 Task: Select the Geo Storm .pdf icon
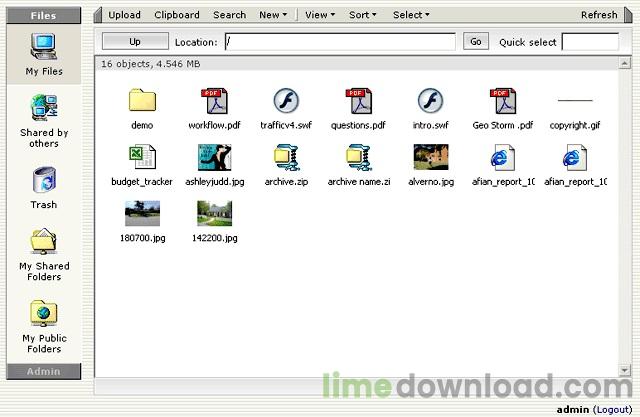click(x=502, y=101)
